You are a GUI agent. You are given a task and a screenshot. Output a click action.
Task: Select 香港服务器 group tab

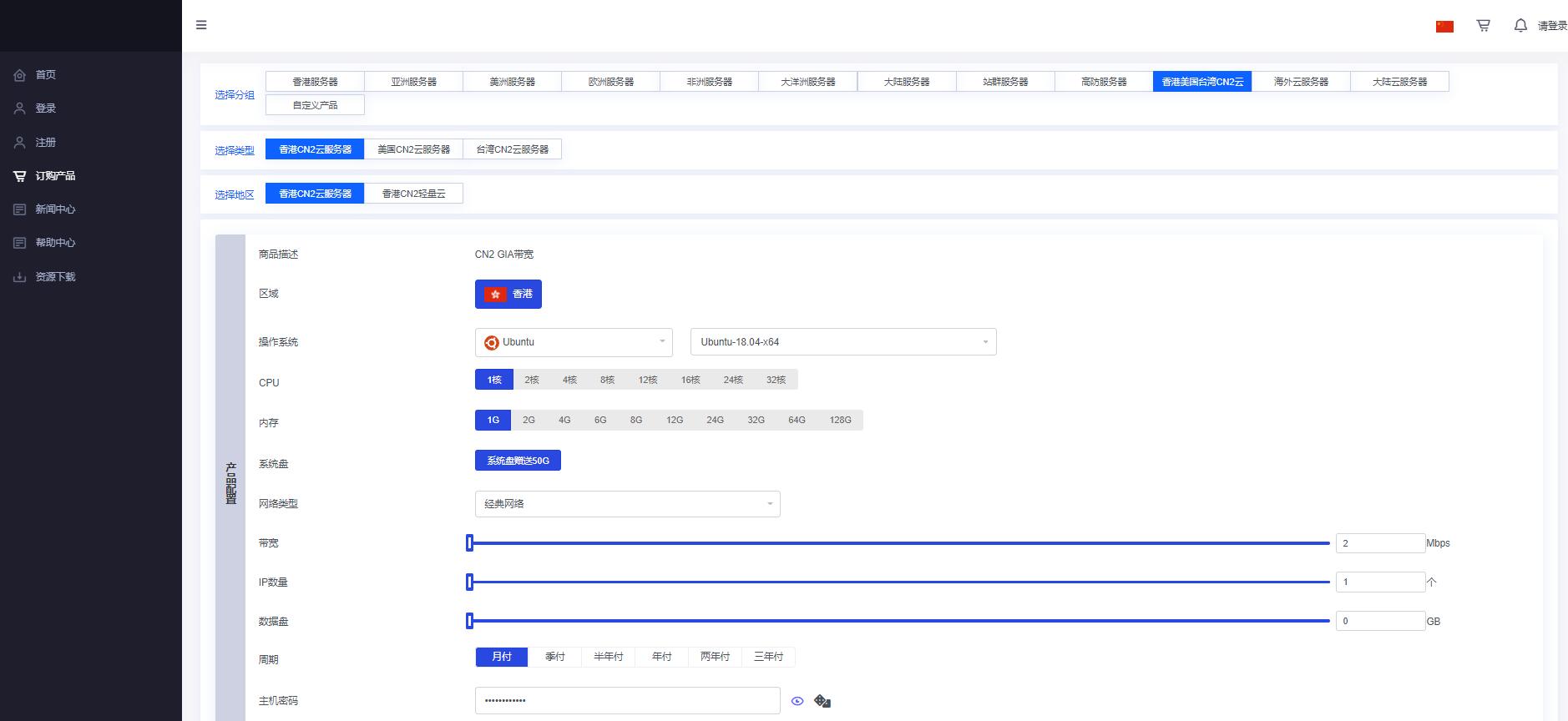pos(315,82)
